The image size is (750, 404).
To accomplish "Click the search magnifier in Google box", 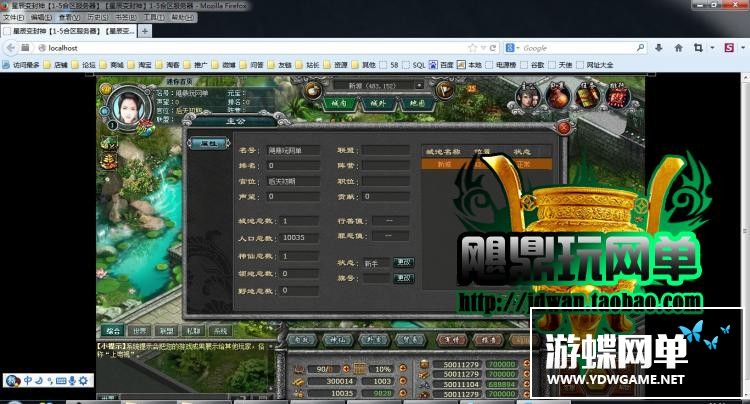I will 640,48.
